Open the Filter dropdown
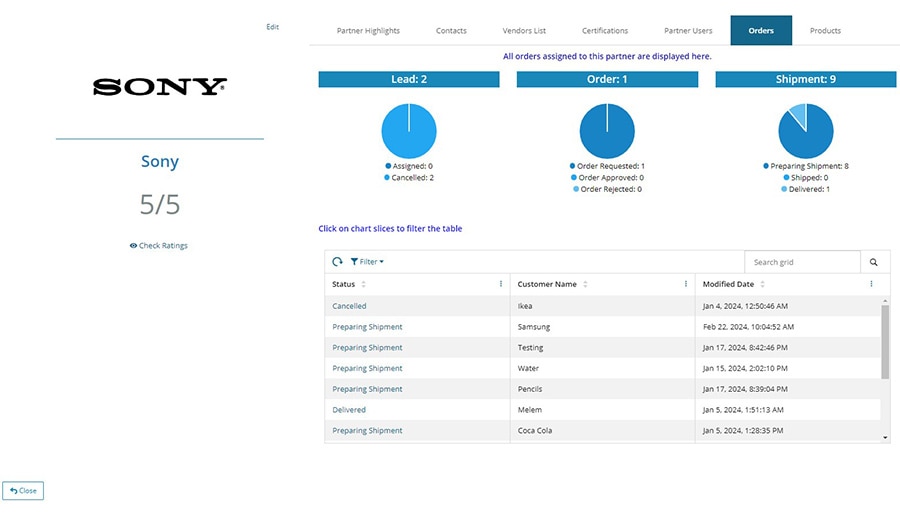The height and width of the screenshot is (516, 900). tap(367, 262)
